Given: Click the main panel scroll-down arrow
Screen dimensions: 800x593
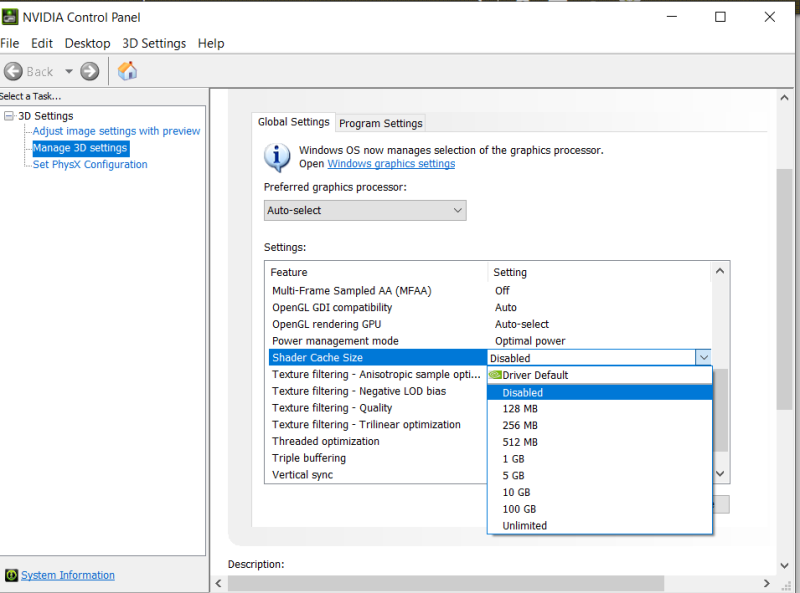Looking at the screenshot, I should coord(785,565).
